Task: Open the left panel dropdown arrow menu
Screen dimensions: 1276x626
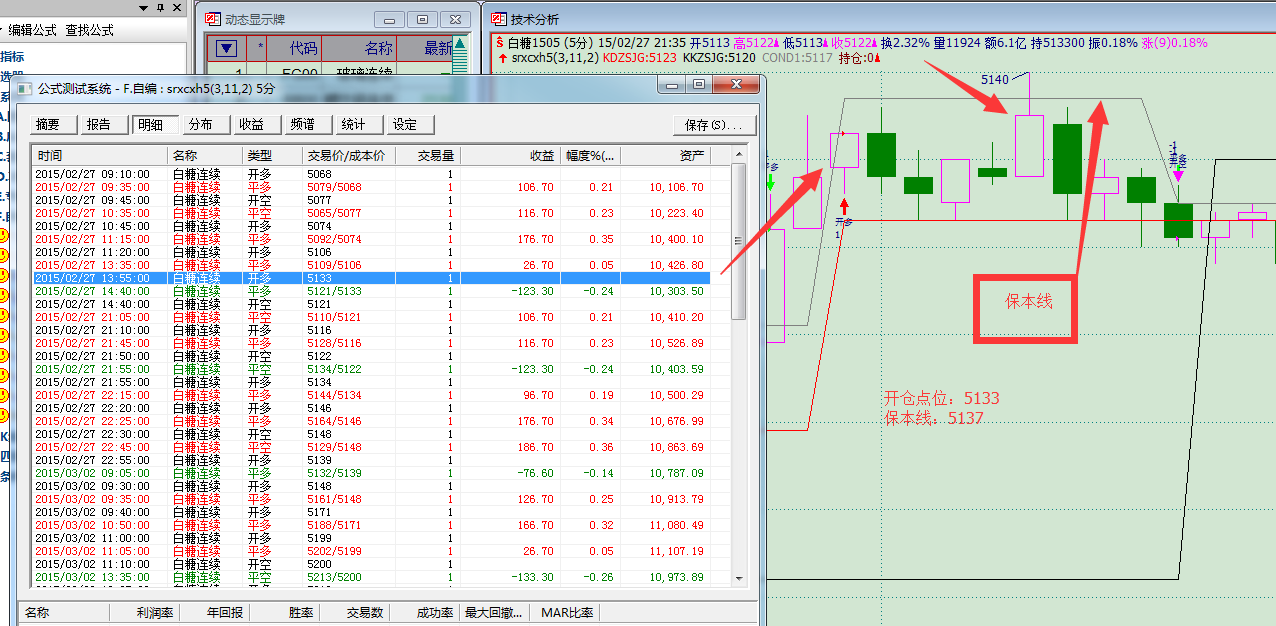Action: pyautogui.click(x=142, y=8)
